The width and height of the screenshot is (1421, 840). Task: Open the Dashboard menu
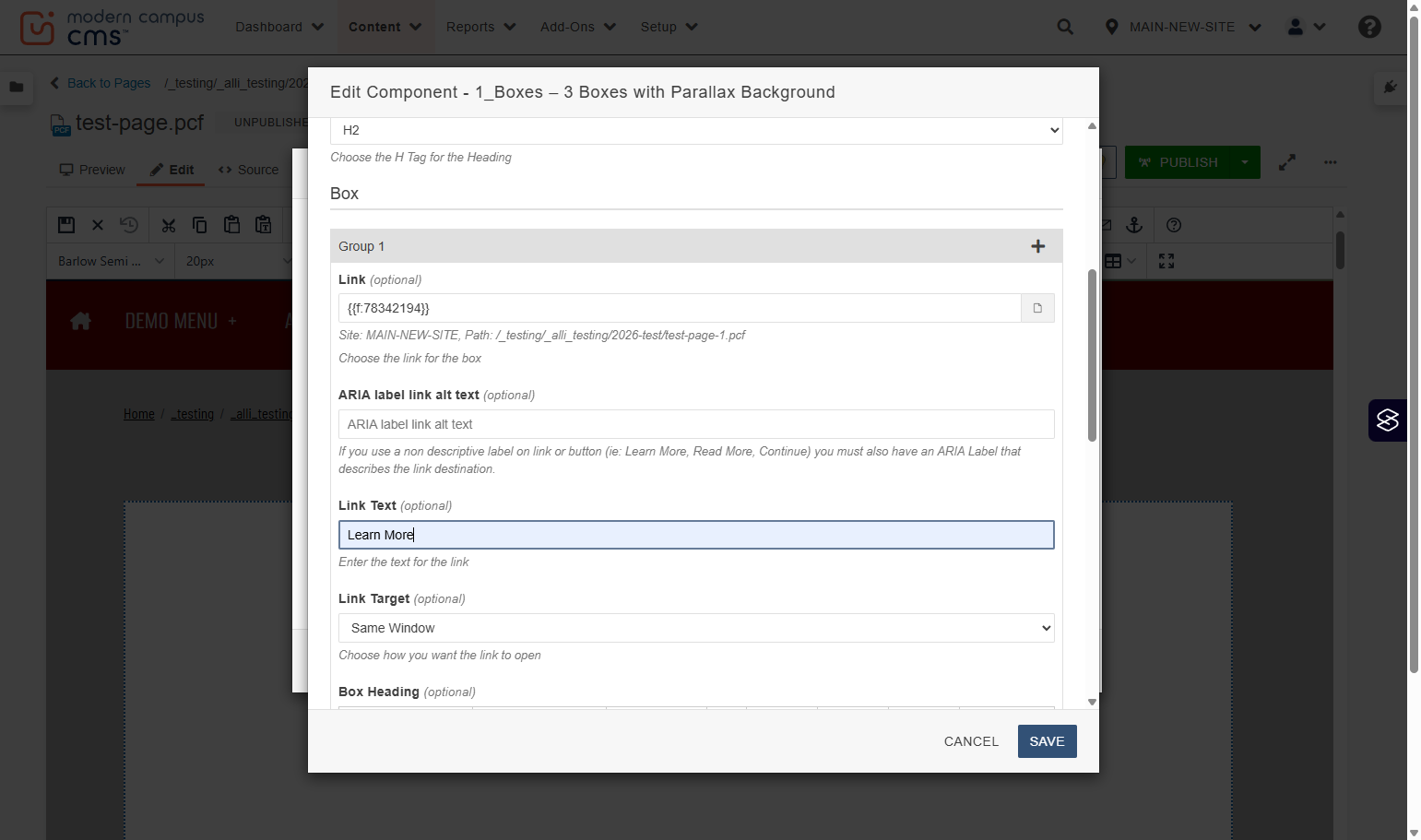pyautogui.click(x=279, y=27)
